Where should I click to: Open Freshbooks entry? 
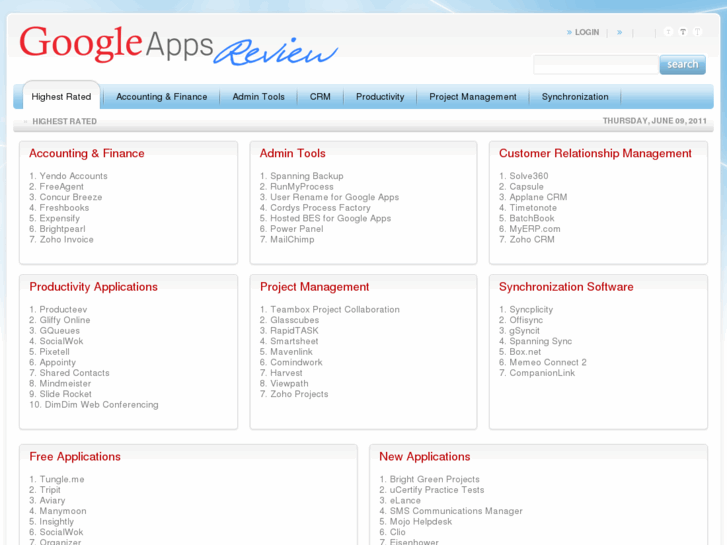(x=64, y=208)
